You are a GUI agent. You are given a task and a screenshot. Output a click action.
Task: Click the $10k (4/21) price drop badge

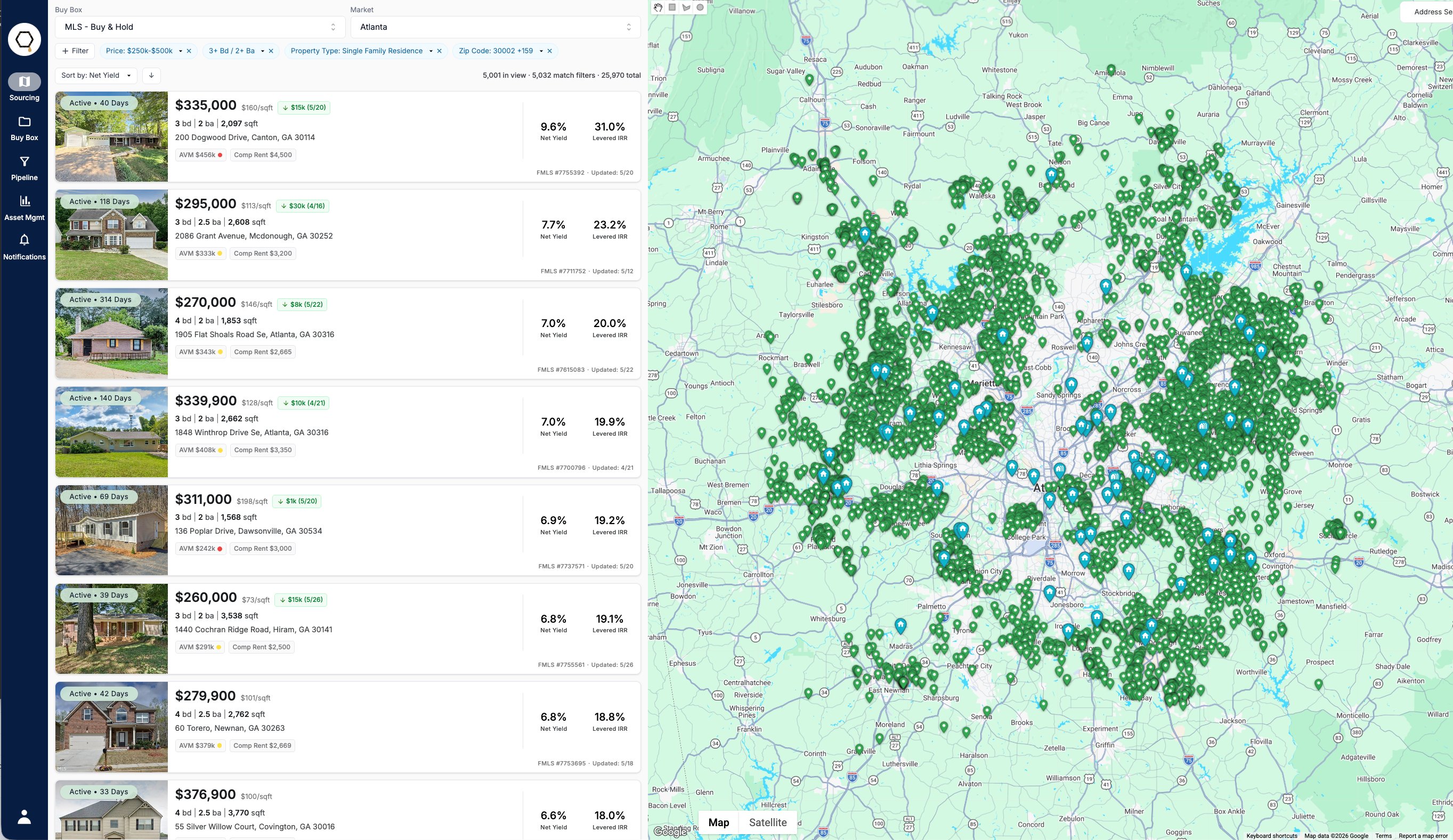click(x=303, y=403)
